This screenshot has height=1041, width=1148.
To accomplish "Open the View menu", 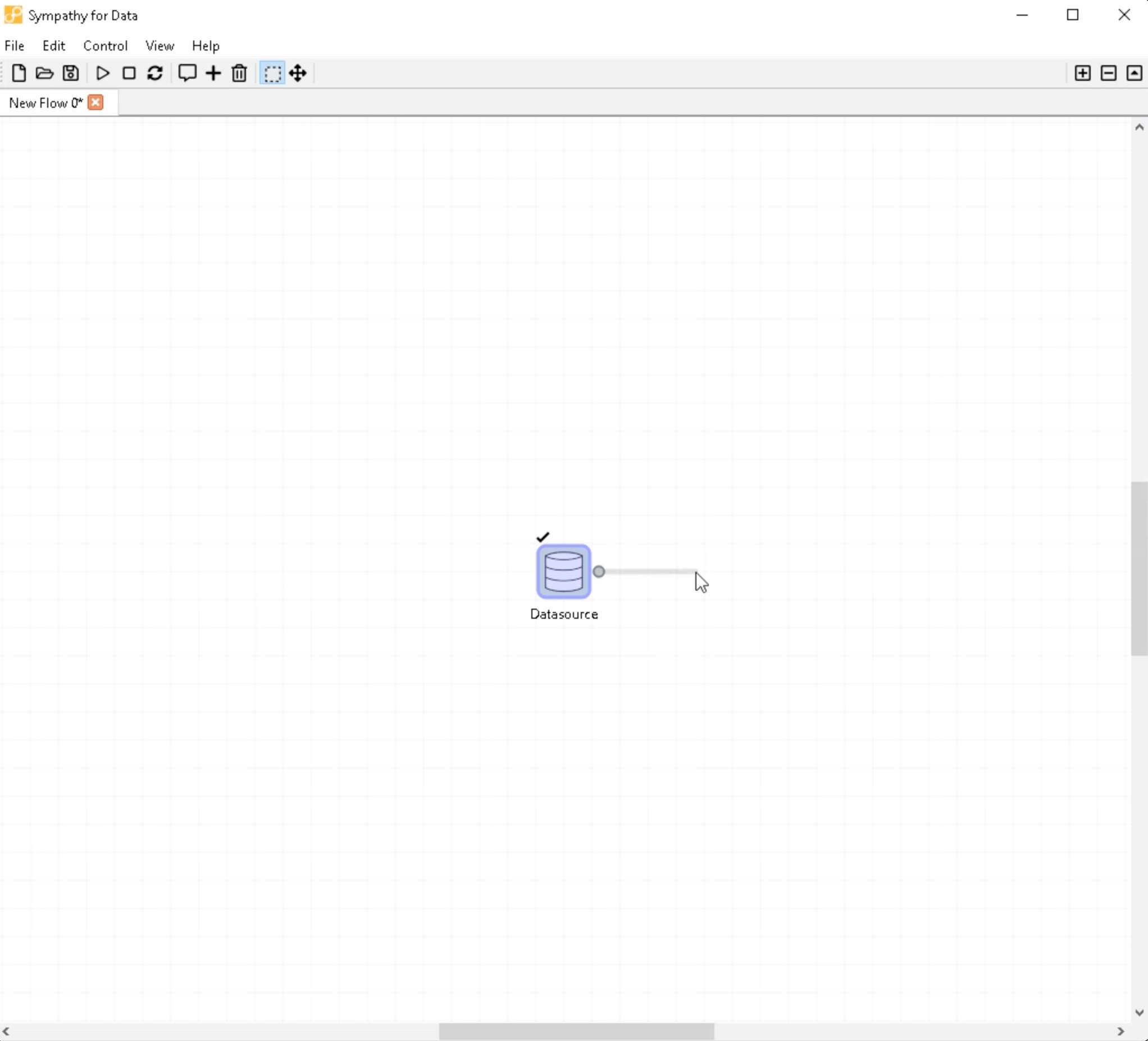I will [x=160, y=45].
